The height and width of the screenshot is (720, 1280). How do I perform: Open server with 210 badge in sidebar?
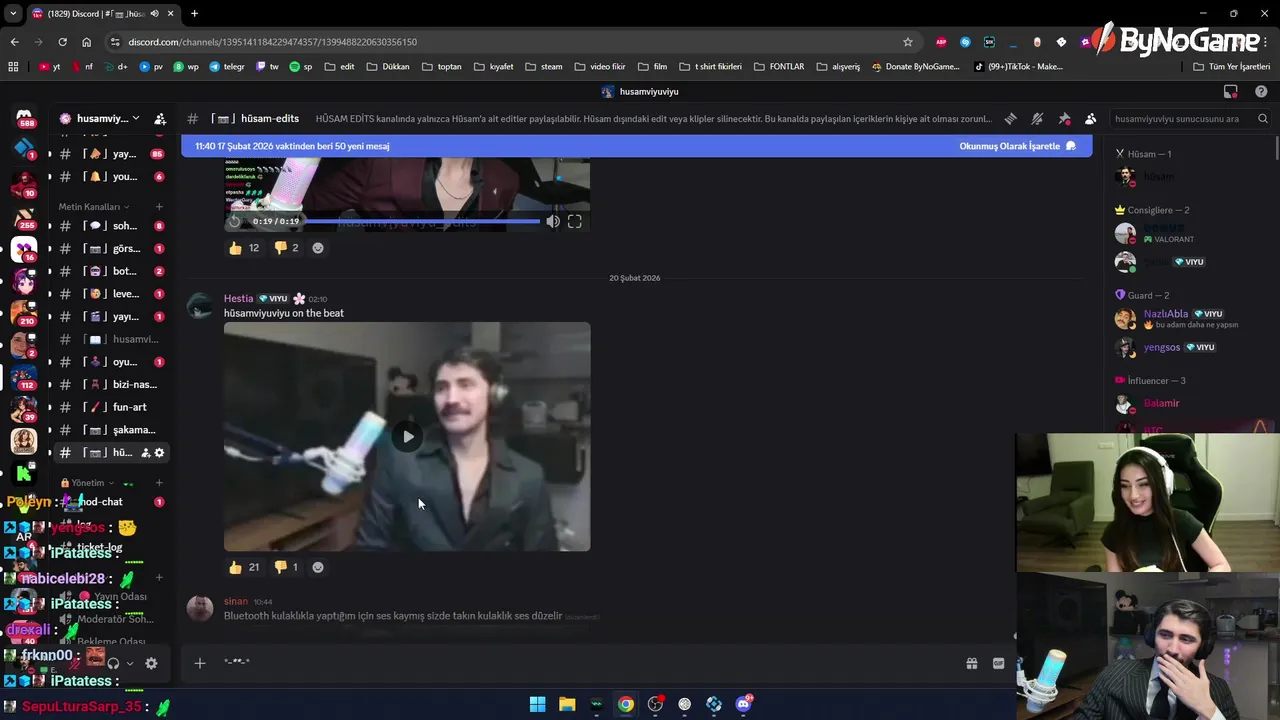pos(24,313)
